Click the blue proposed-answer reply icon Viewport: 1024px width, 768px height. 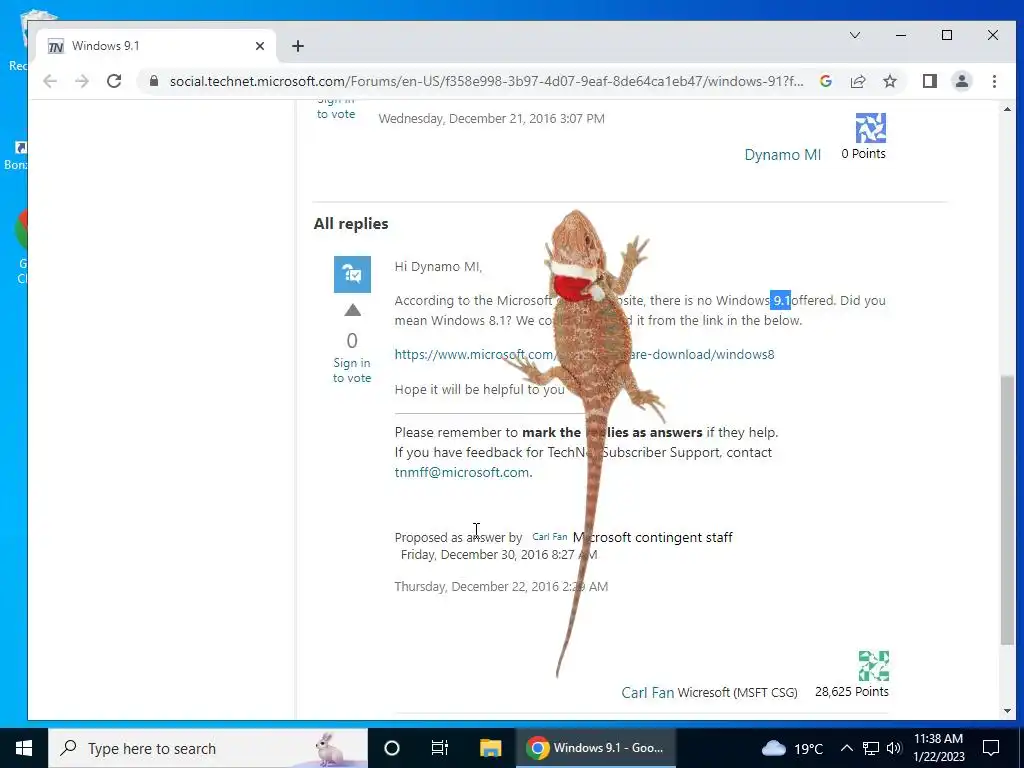tap(352, 274)
